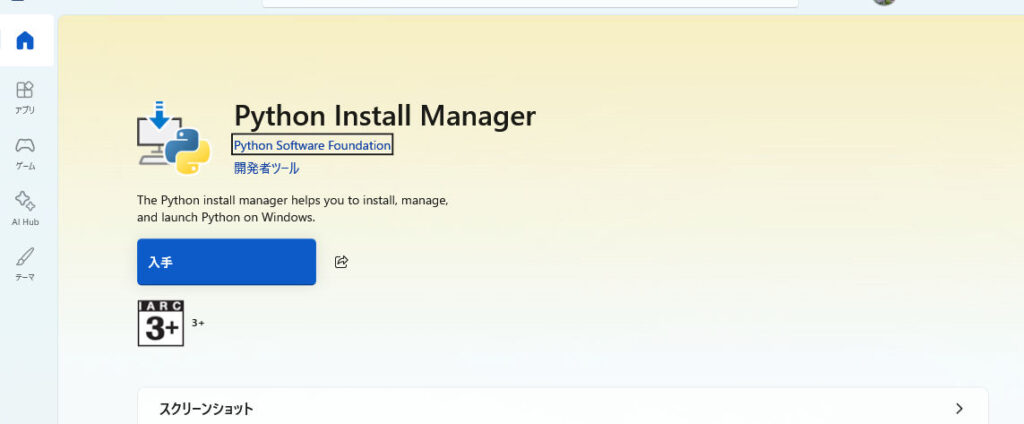Viewport: 1024px width, 424px height.
Task: Open the アプリ (Apps) section
Action: click(25, 96)
